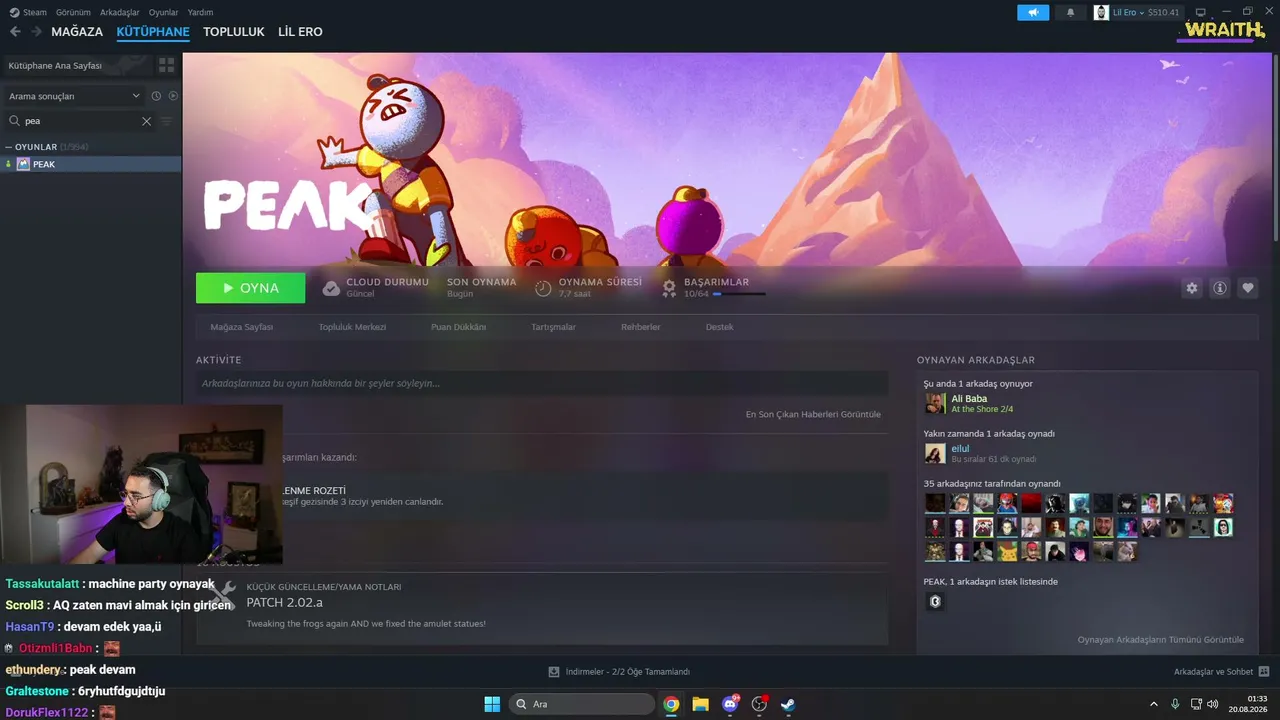Viewport: 1280px width, 720px height.
Task: Open the notifications bell
Action: click(1070, 12)
